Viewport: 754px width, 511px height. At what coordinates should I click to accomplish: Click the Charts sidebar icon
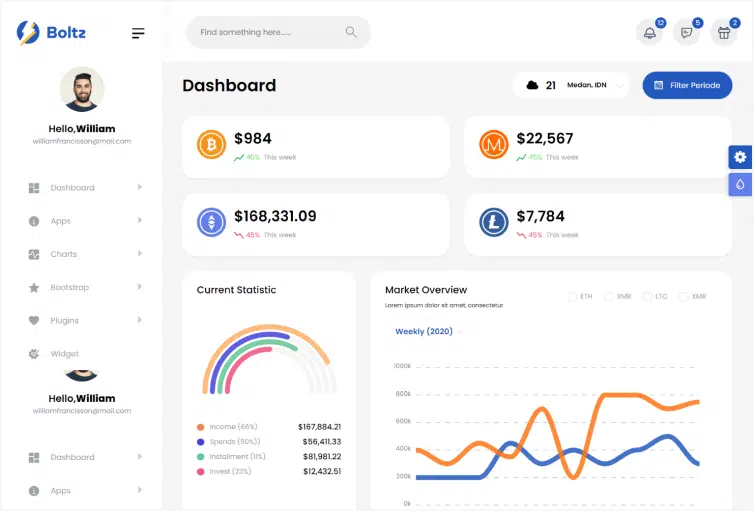pos(34,254)
